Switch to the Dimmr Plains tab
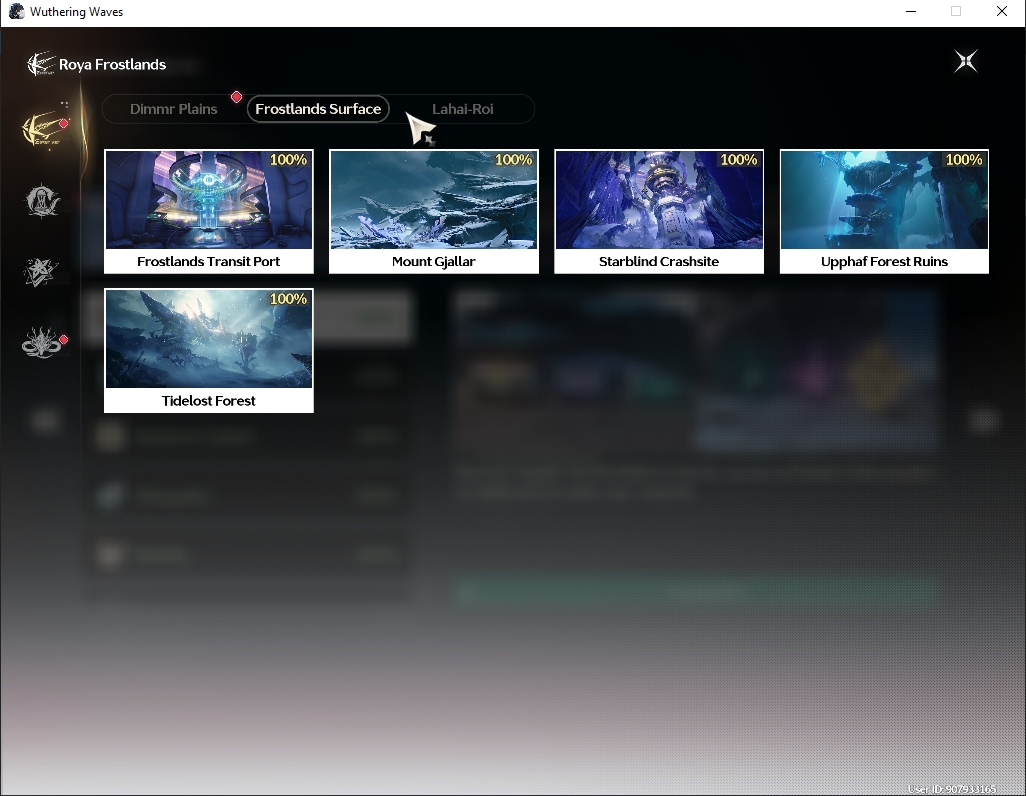The height and width of the screenshot is (796, 1026). tap(173, 109)
